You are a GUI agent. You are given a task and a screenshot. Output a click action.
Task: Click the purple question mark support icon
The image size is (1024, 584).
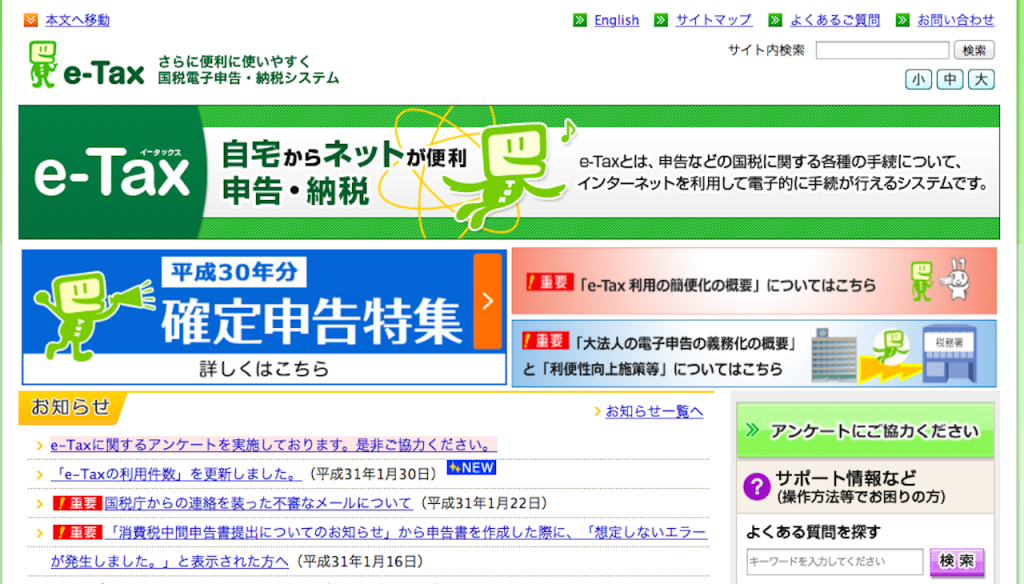757,486
